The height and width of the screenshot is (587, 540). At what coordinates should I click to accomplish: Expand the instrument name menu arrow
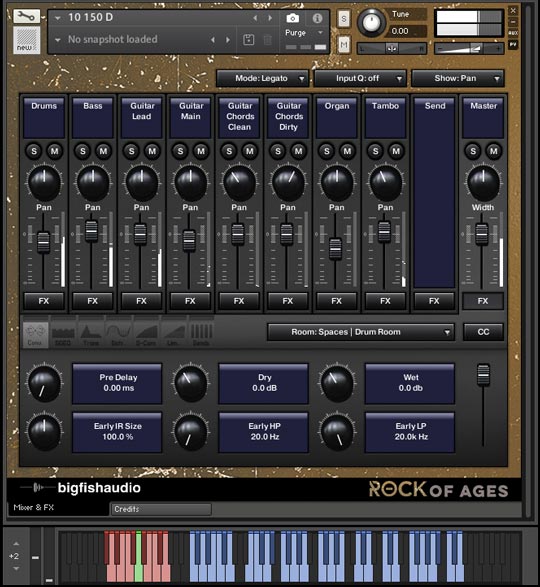(58, 18)
